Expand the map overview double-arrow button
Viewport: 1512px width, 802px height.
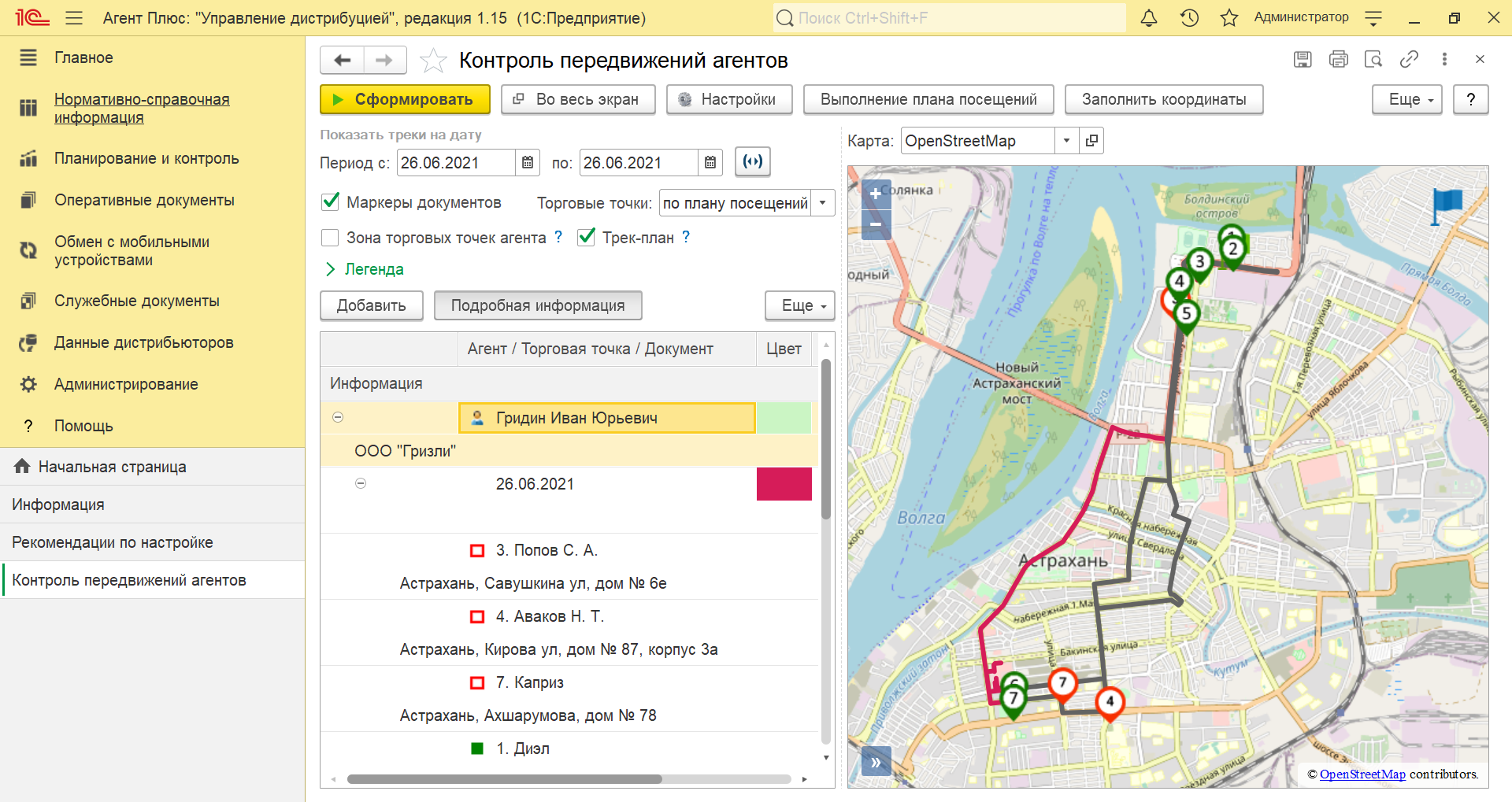coord(876,762)
